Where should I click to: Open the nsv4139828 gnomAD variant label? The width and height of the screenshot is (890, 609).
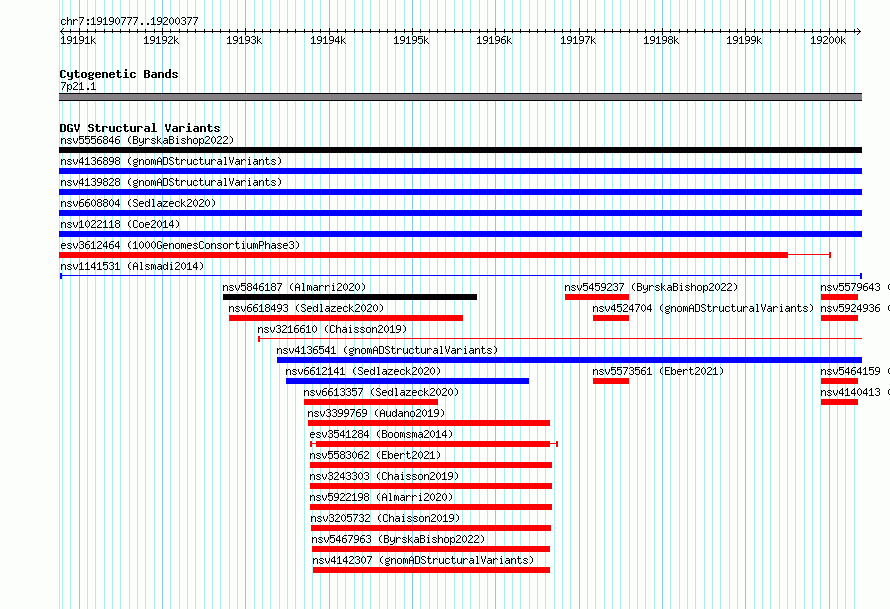[x=171, y=182]
